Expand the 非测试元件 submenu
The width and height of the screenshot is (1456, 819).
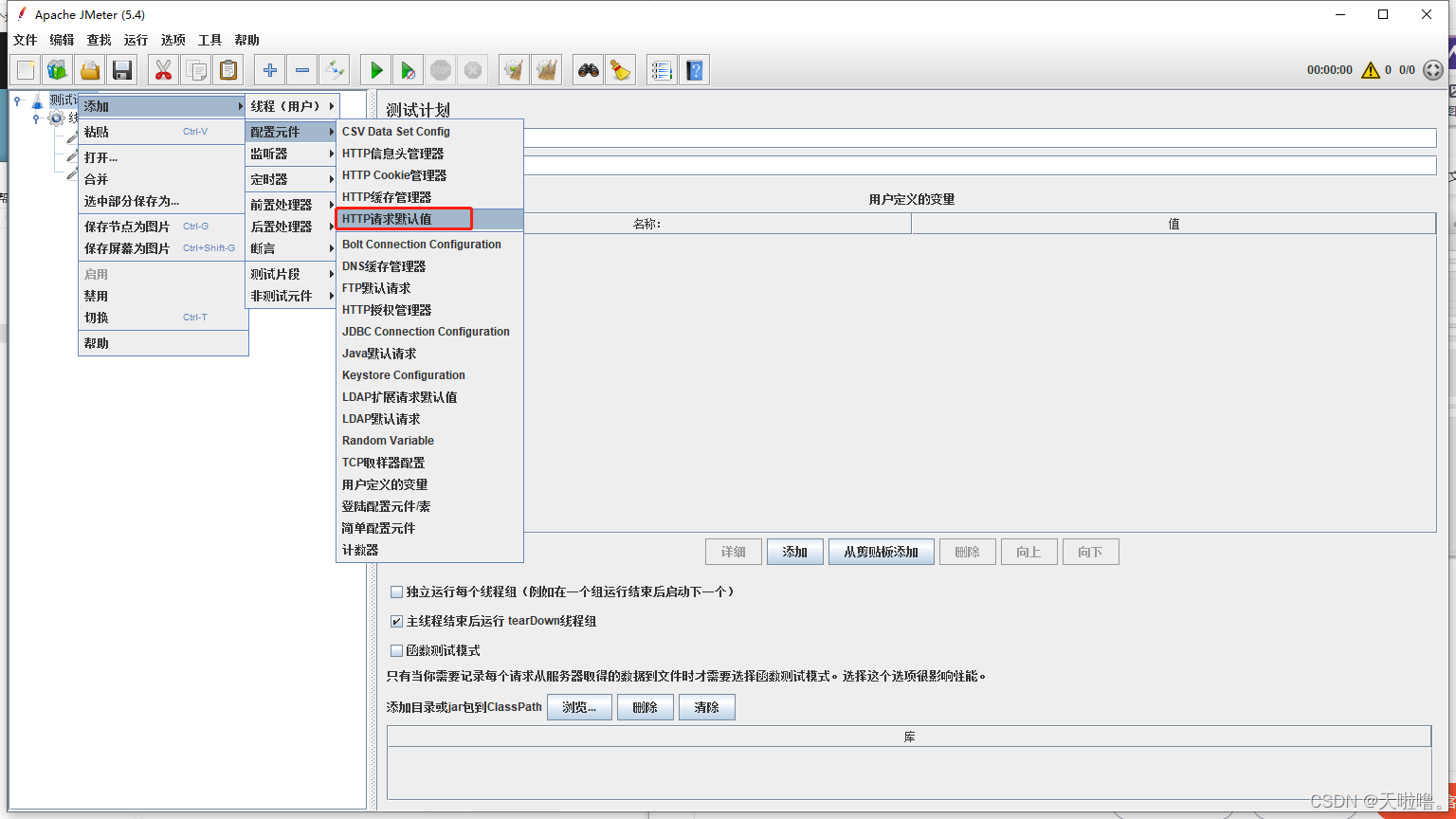[x=292, y=296]
